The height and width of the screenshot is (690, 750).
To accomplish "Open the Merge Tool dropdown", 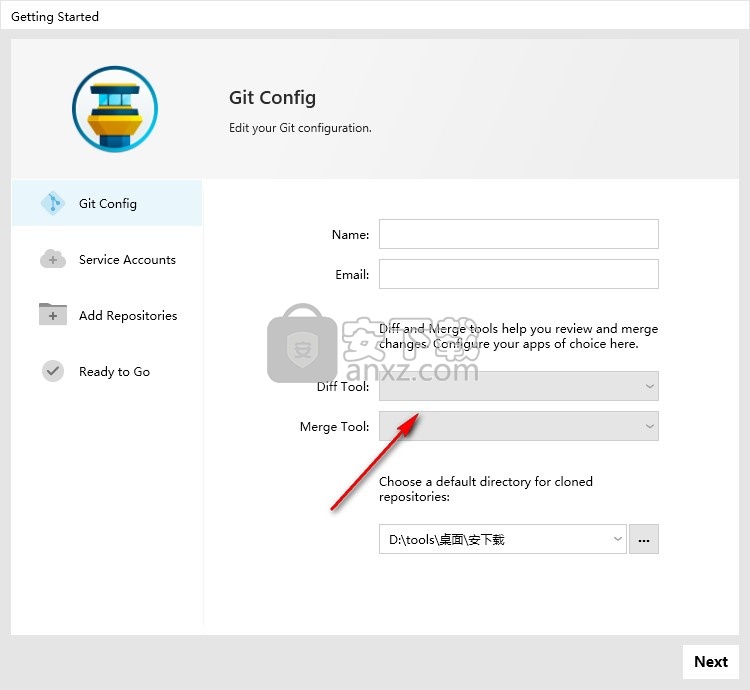I will pyautogui.click(x=518, y=426).
